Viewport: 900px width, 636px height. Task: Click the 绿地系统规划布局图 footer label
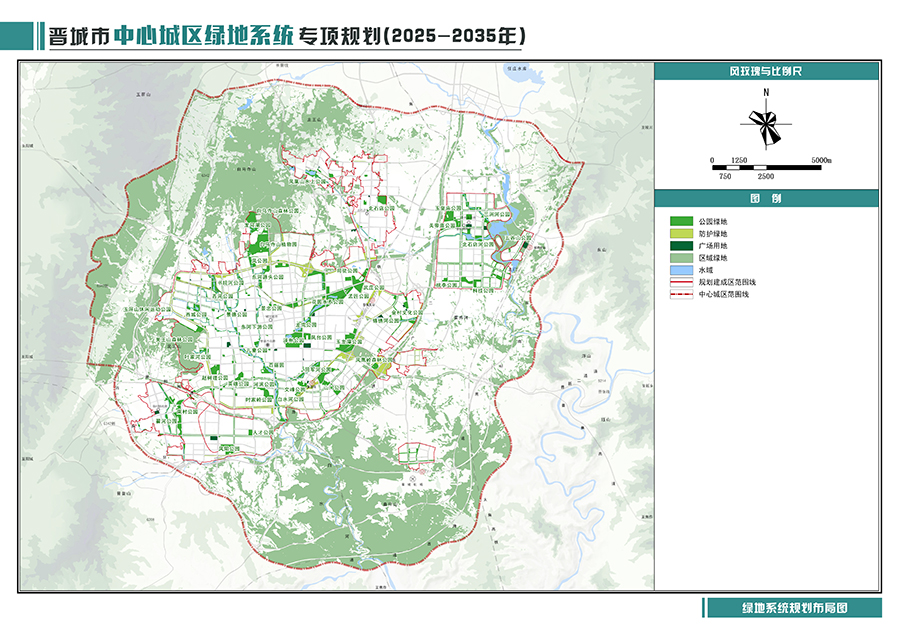794,608
